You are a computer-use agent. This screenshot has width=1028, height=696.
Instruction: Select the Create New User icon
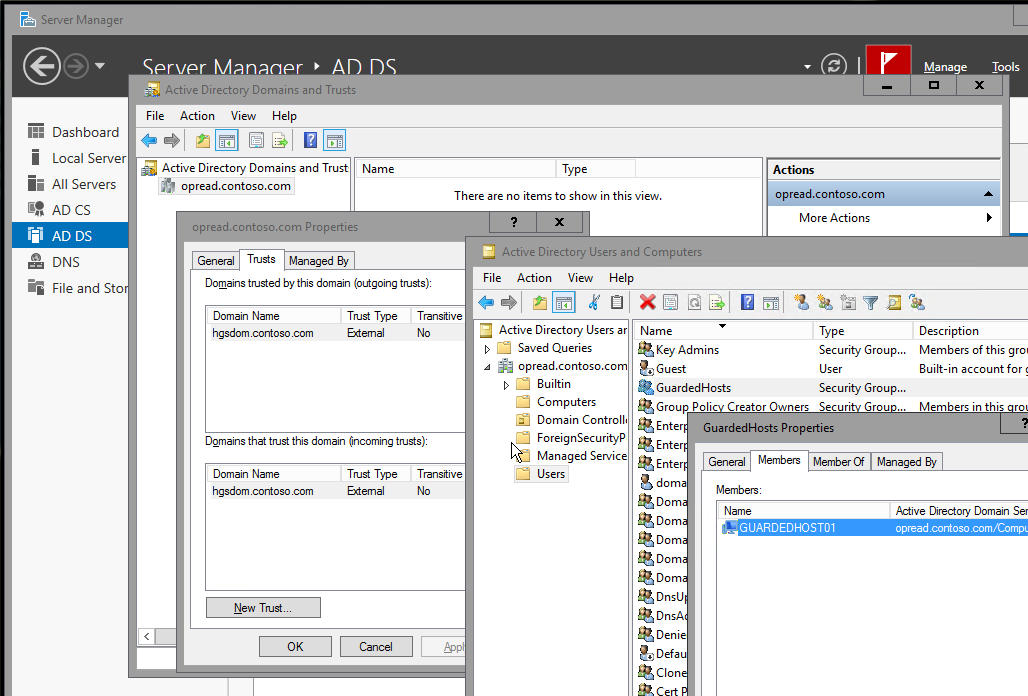802,302
